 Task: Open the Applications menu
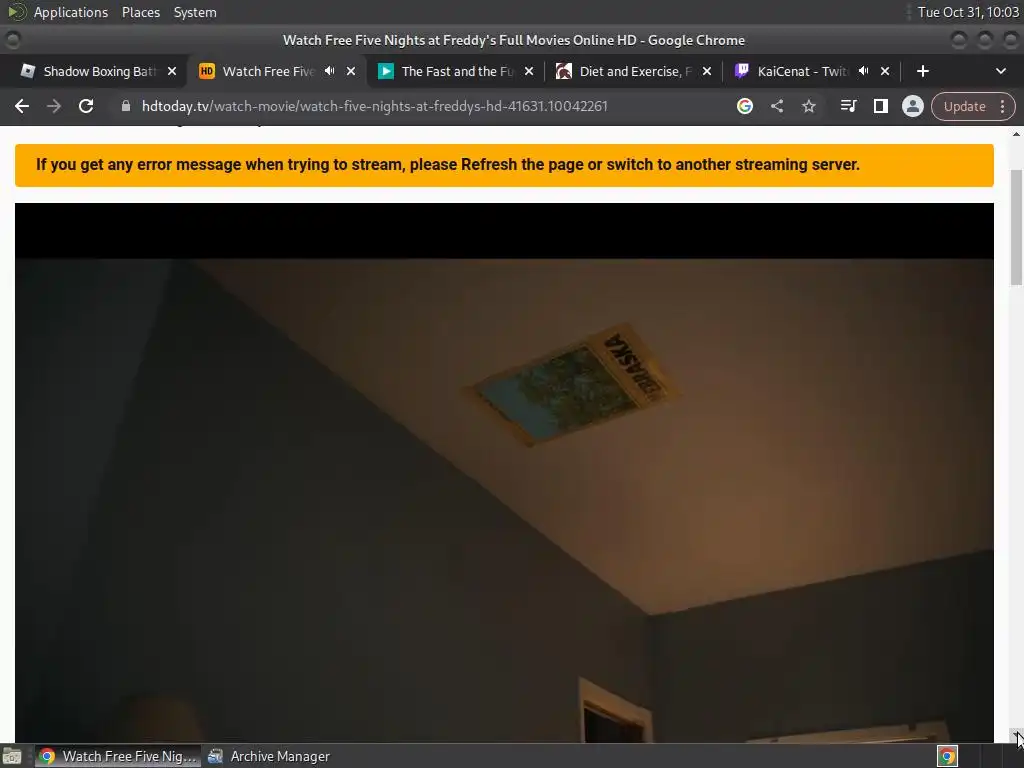point(71,12)
